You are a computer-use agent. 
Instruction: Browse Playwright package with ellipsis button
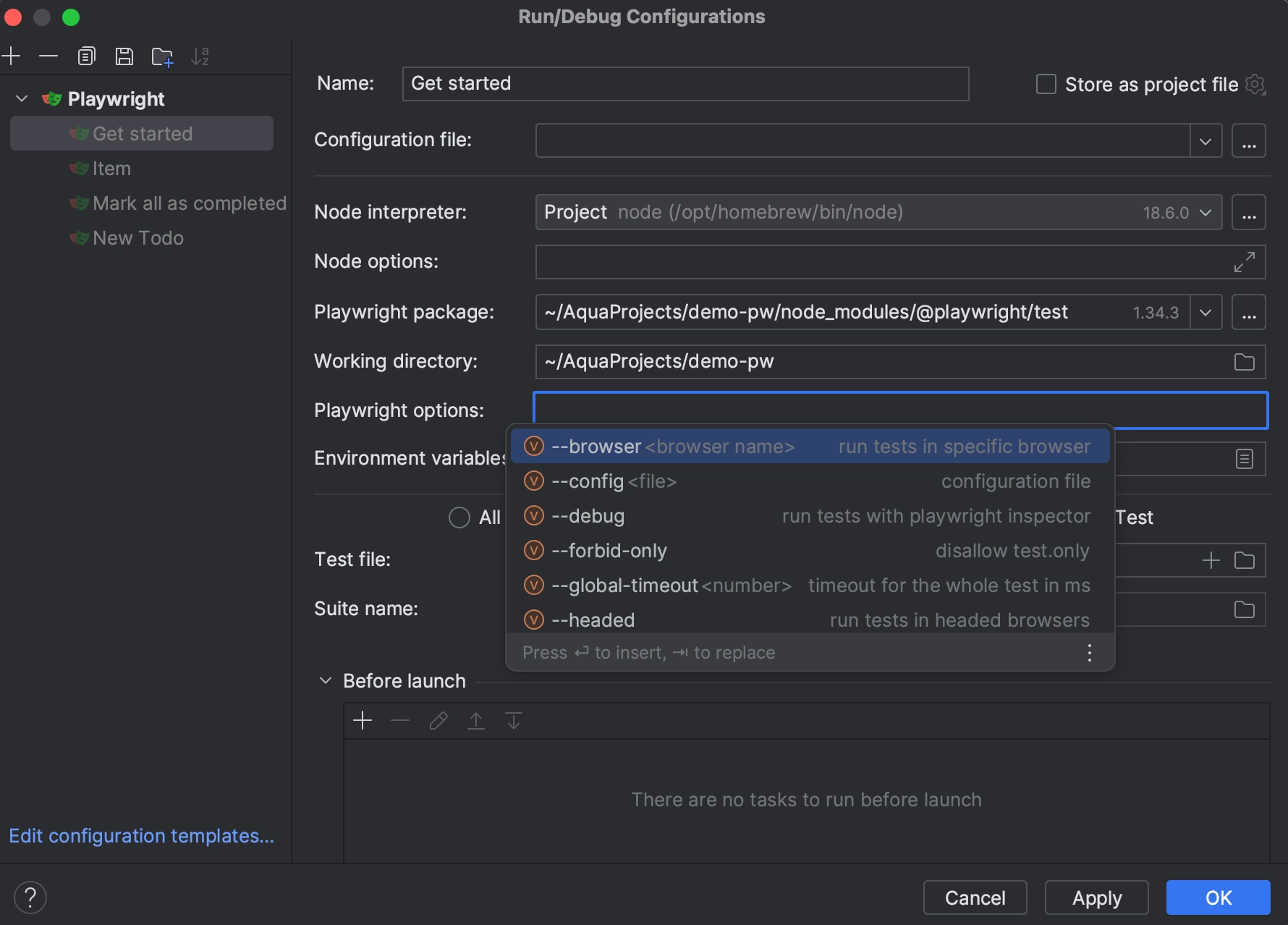(1249, 312)
